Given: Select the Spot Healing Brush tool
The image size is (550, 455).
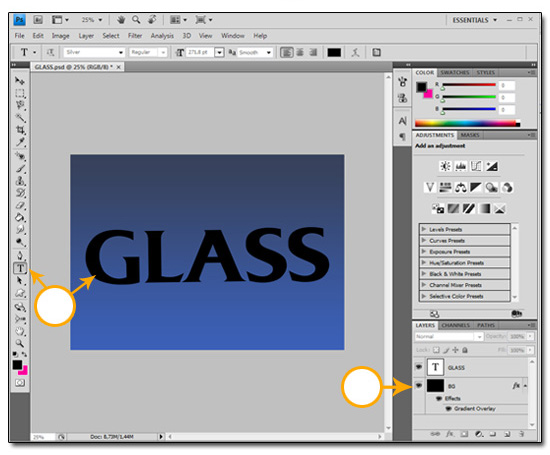Looking at the screenshot, I should (20, 156).
